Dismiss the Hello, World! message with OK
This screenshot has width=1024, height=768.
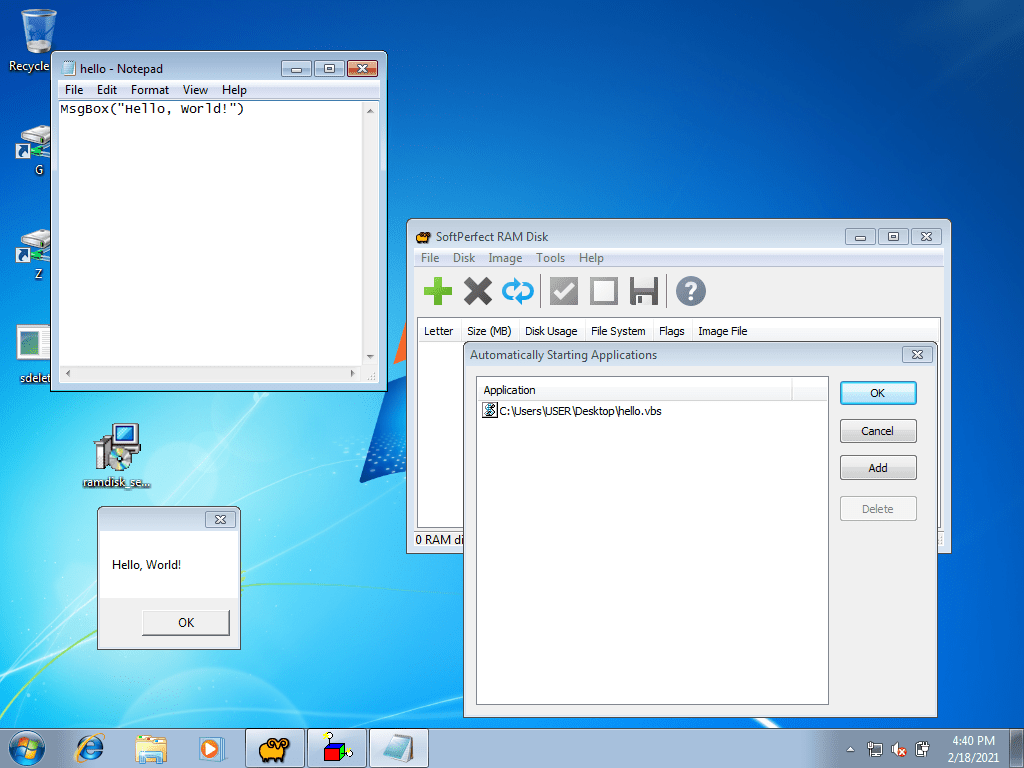point(186,622)
